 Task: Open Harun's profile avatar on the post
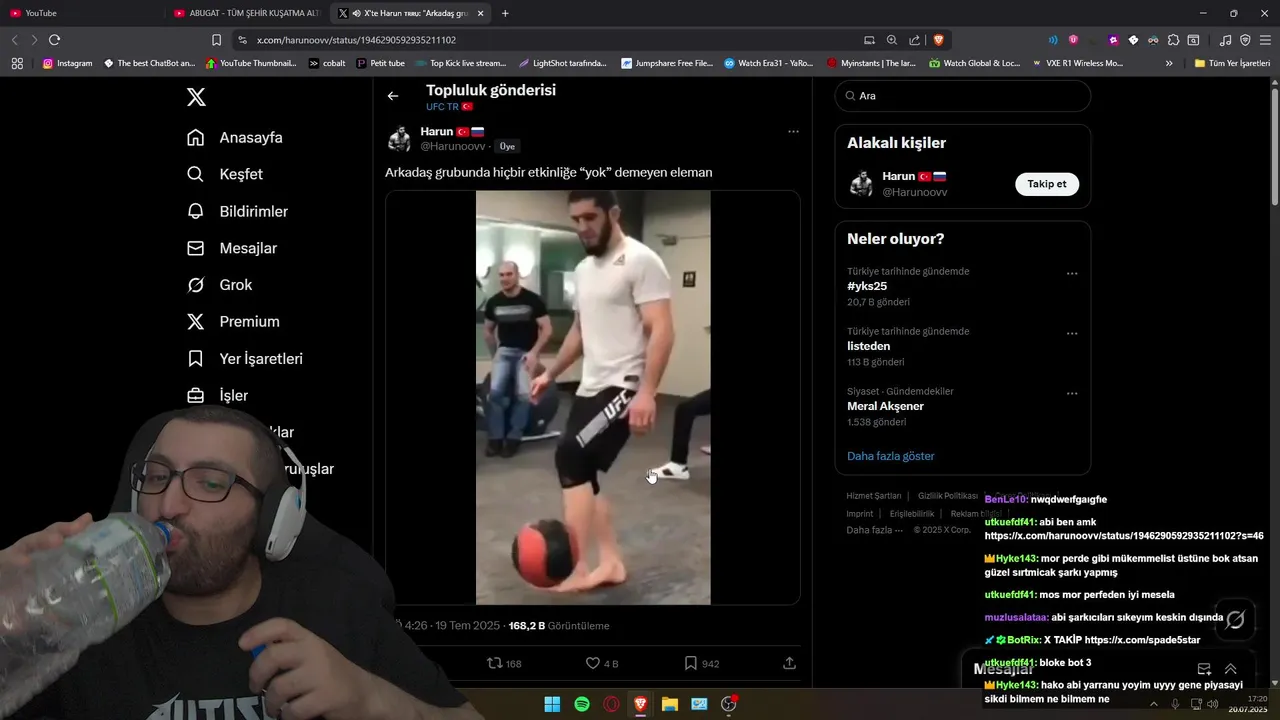pos(399,139)
